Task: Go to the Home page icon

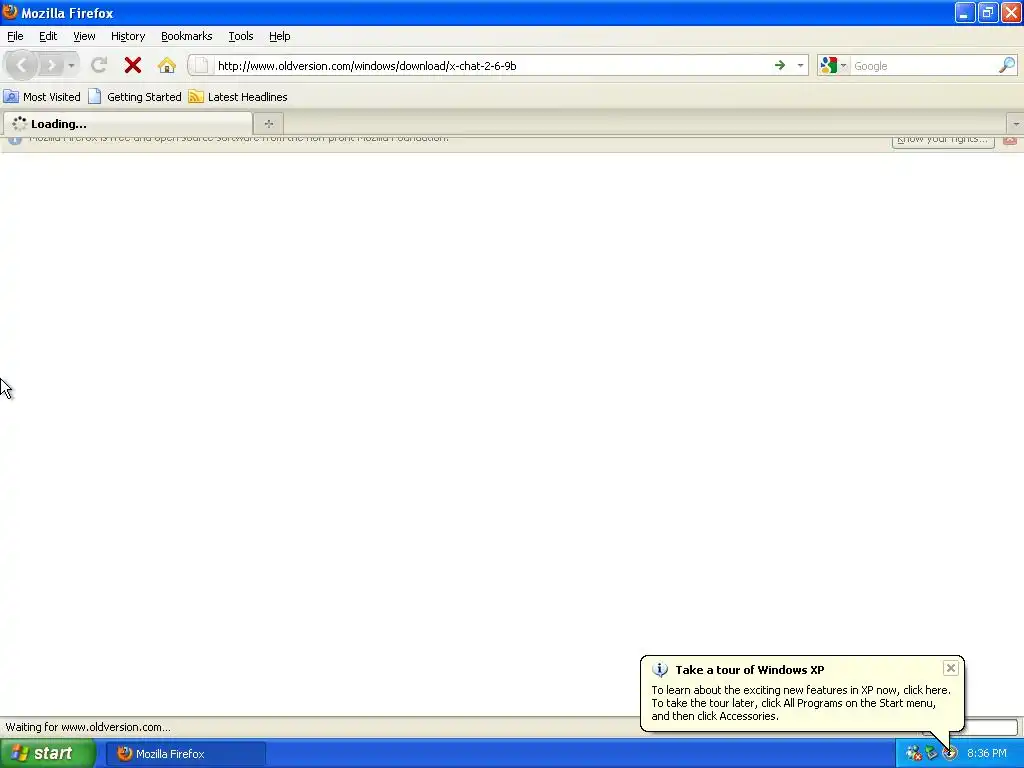Action: click(167, 65)
